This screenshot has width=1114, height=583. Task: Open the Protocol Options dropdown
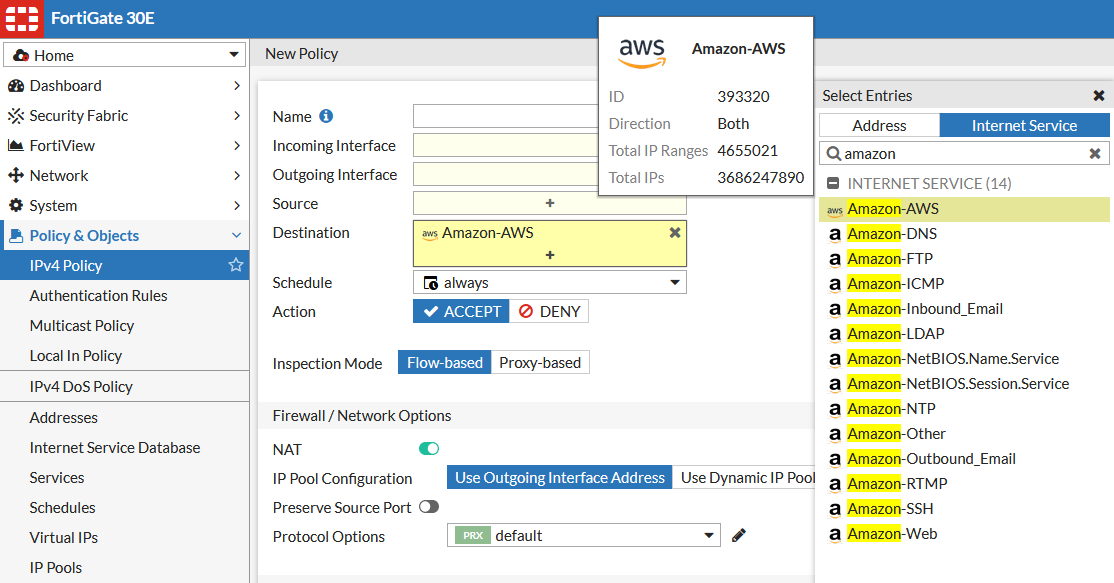[x=583, y=535]
